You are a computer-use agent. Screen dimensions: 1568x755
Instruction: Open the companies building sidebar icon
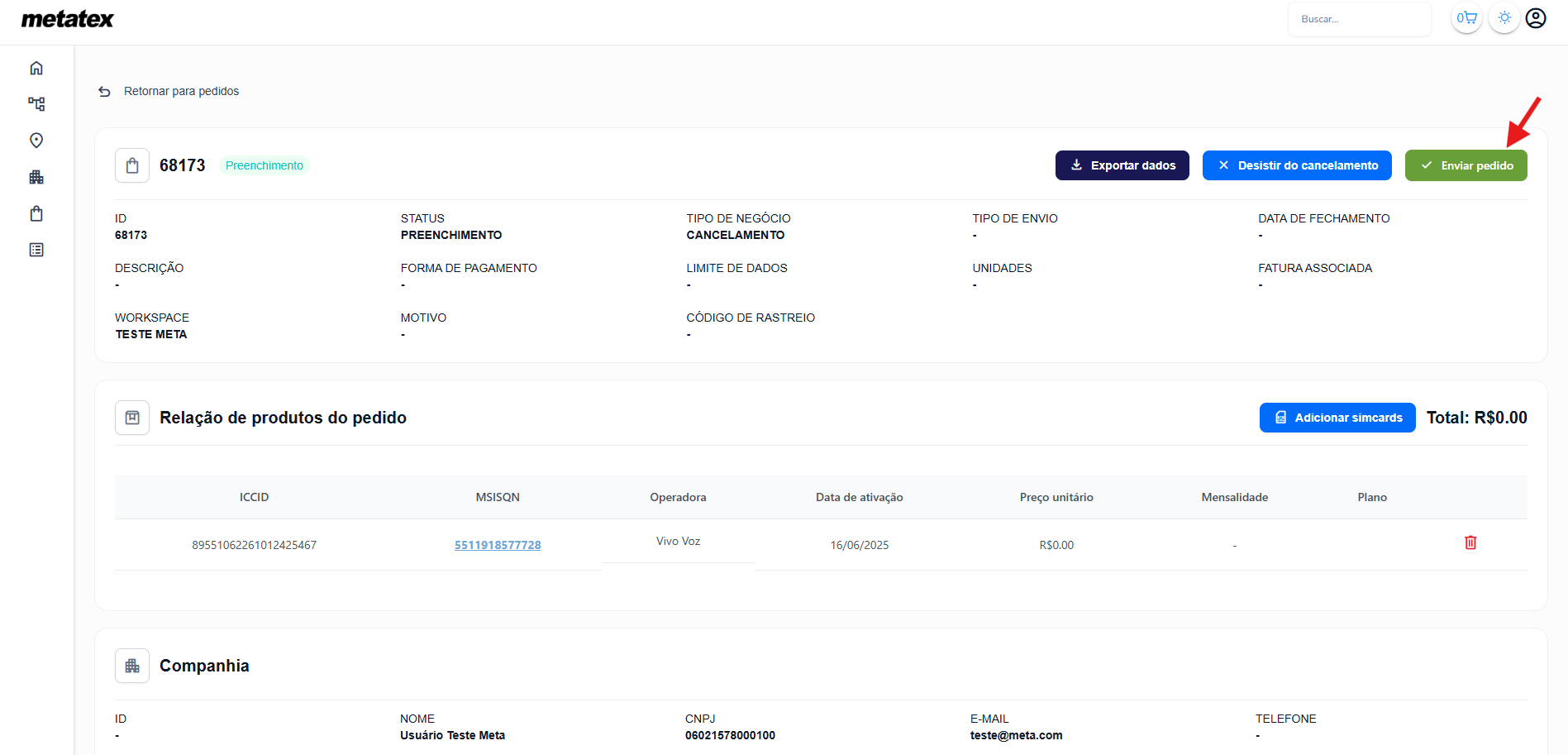click(36, 177)
